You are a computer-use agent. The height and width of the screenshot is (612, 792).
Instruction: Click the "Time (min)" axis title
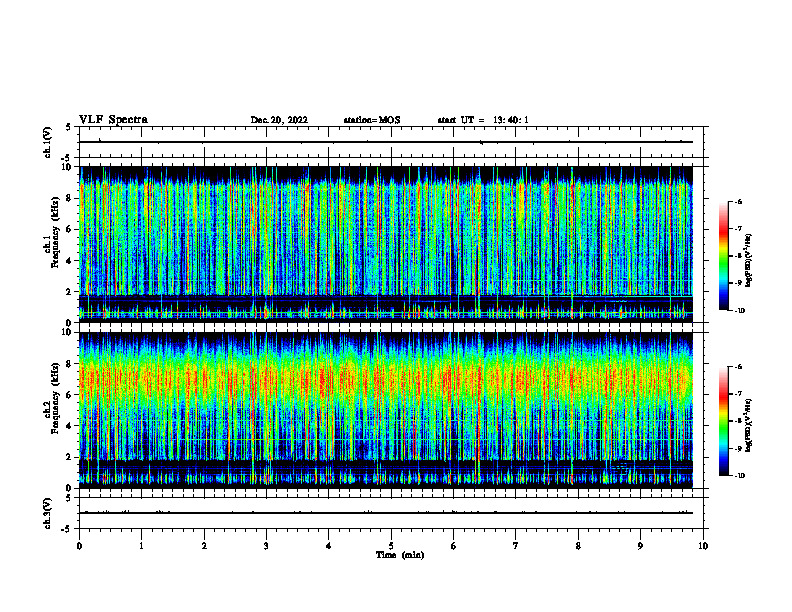tap(400, 555)
